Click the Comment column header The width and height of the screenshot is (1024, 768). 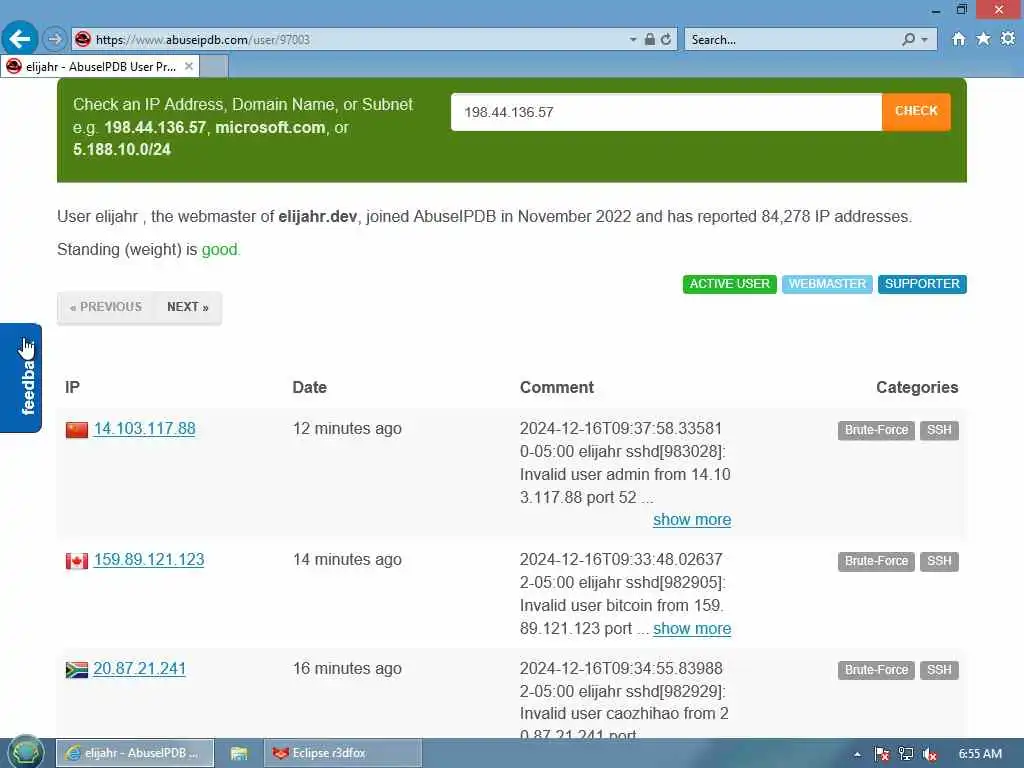point(556,387)
